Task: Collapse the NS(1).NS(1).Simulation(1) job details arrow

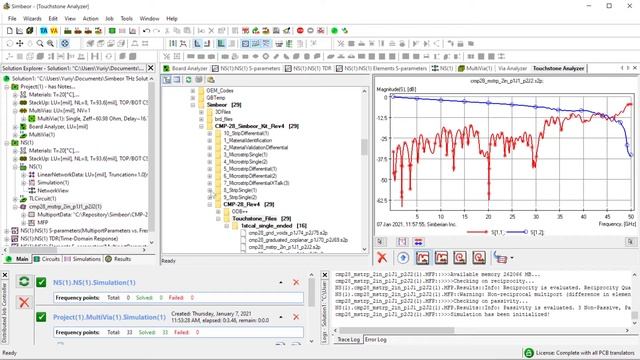Action: [x=281, y=282]
